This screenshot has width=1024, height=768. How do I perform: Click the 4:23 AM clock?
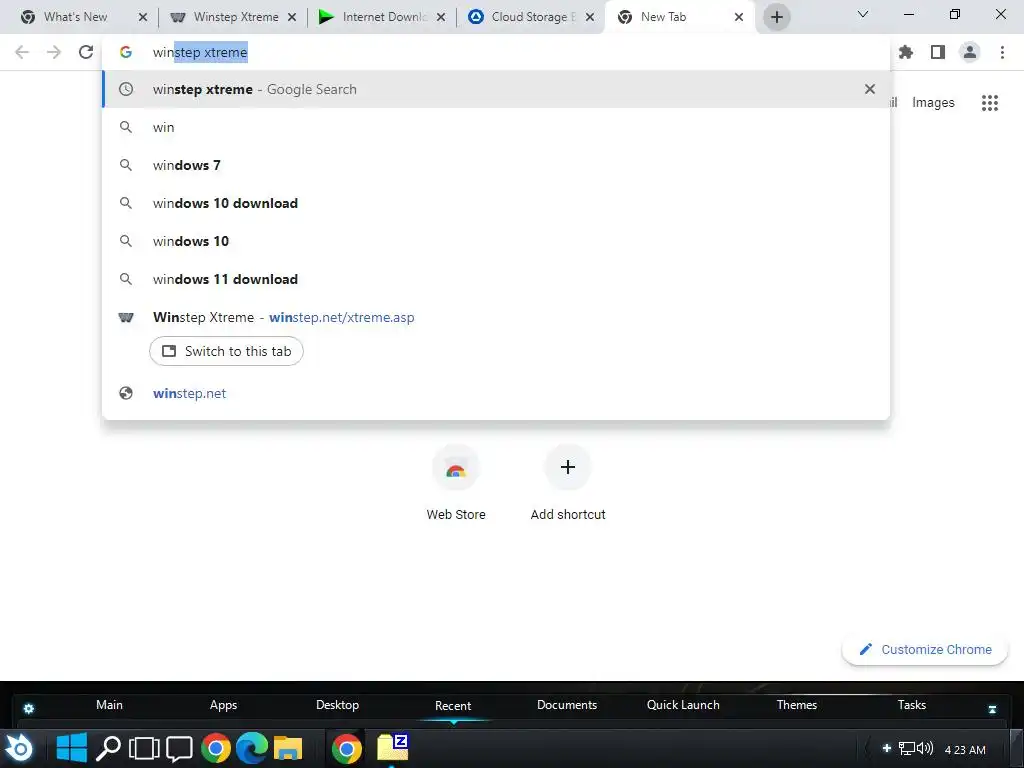coord(965,750)
